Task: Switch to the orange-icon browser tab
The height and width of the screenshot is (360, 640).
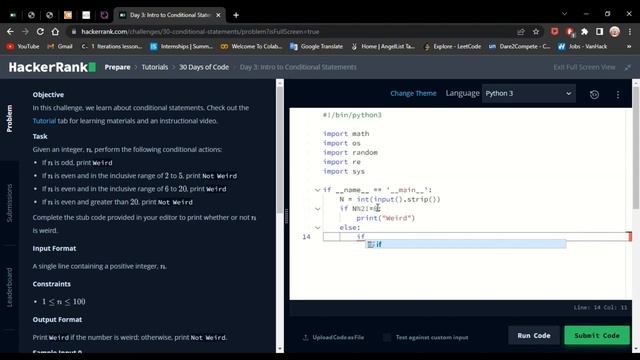Action: point(68,15)
